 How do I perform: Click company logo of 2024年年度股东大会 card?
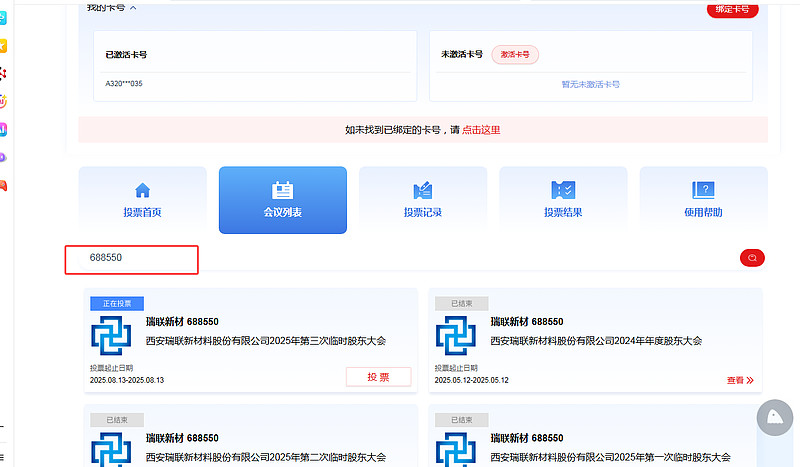point(456,335)
